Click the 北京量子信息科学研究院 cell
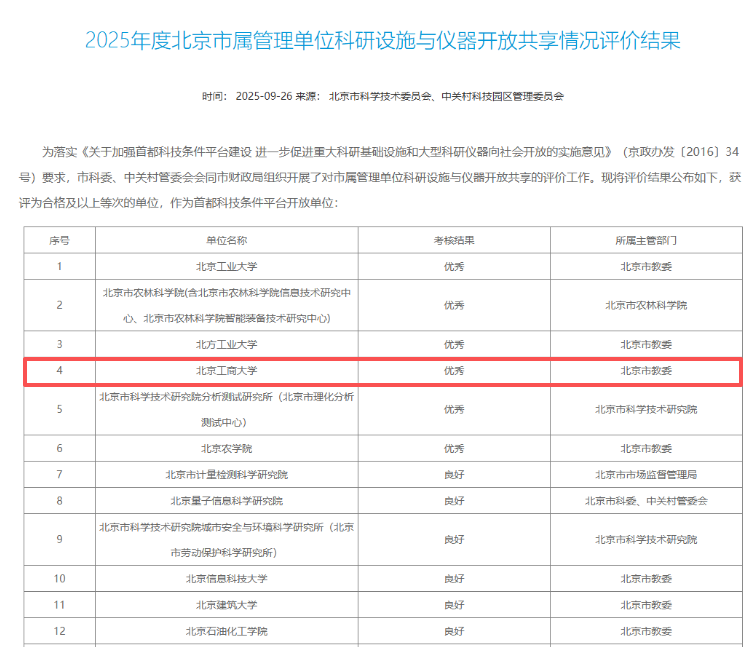 coord(226,500)
